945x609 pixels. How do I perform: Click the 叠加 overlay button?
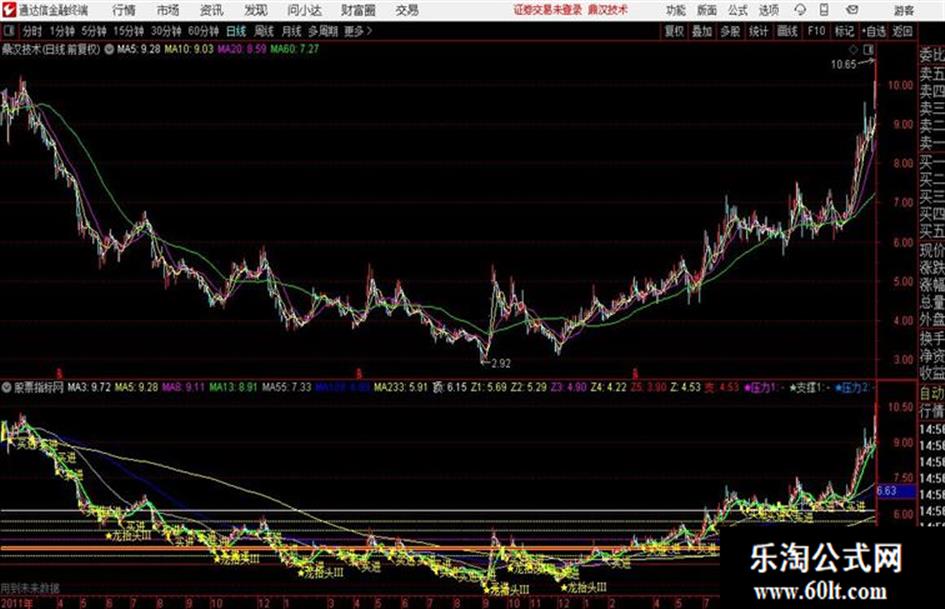coord(702,31)
